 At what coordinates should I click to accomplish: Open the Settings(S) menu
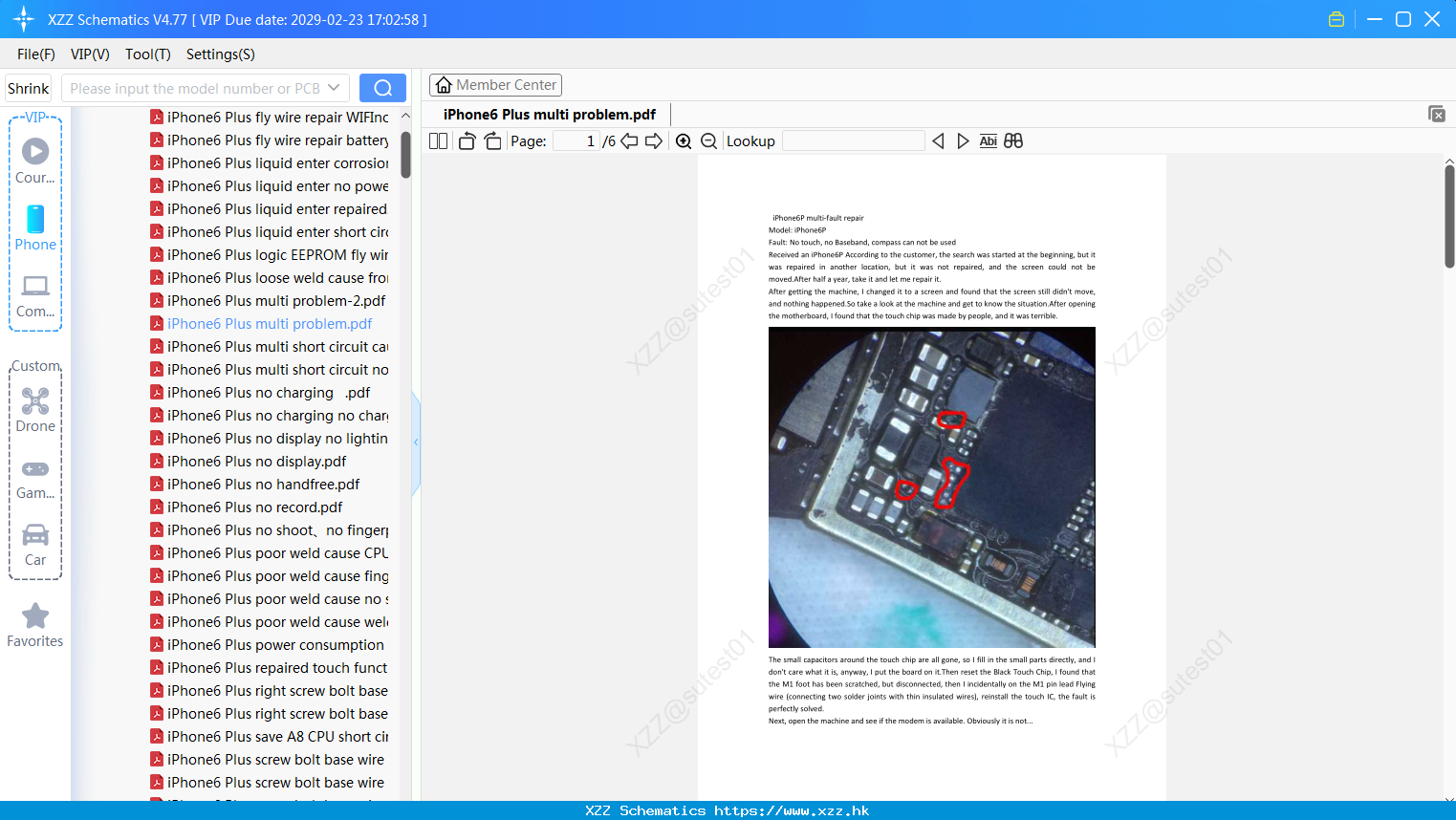point(221,54)
